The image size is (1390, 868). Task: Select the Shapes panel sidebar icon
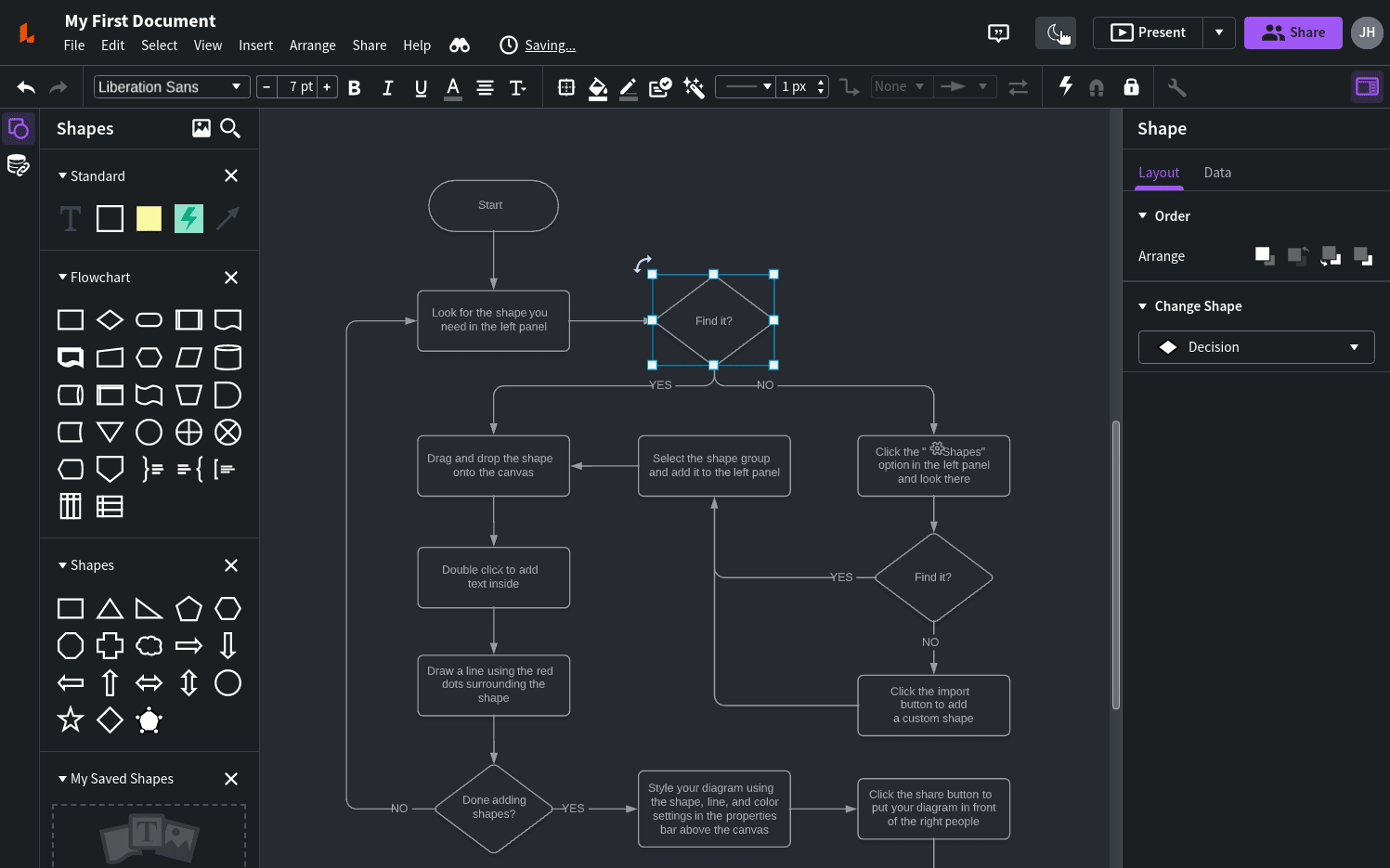point(19,128)
